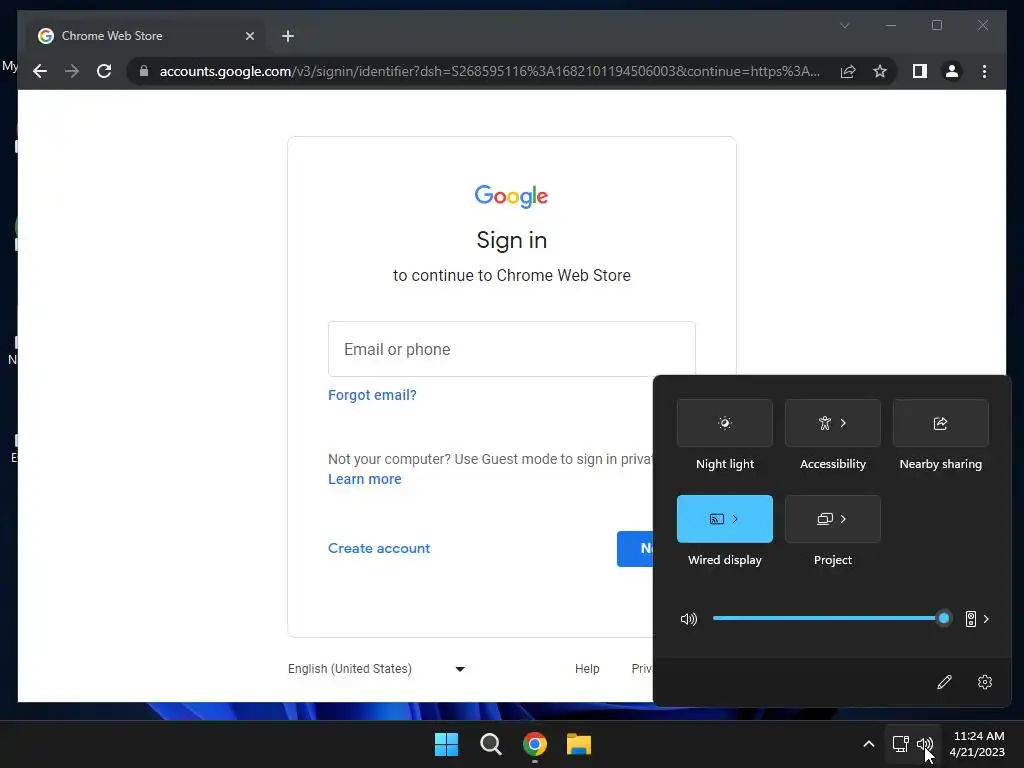Open Chrome three-dot menu
The height and width of the screenshot is (768, 1024).
[984, 71]
